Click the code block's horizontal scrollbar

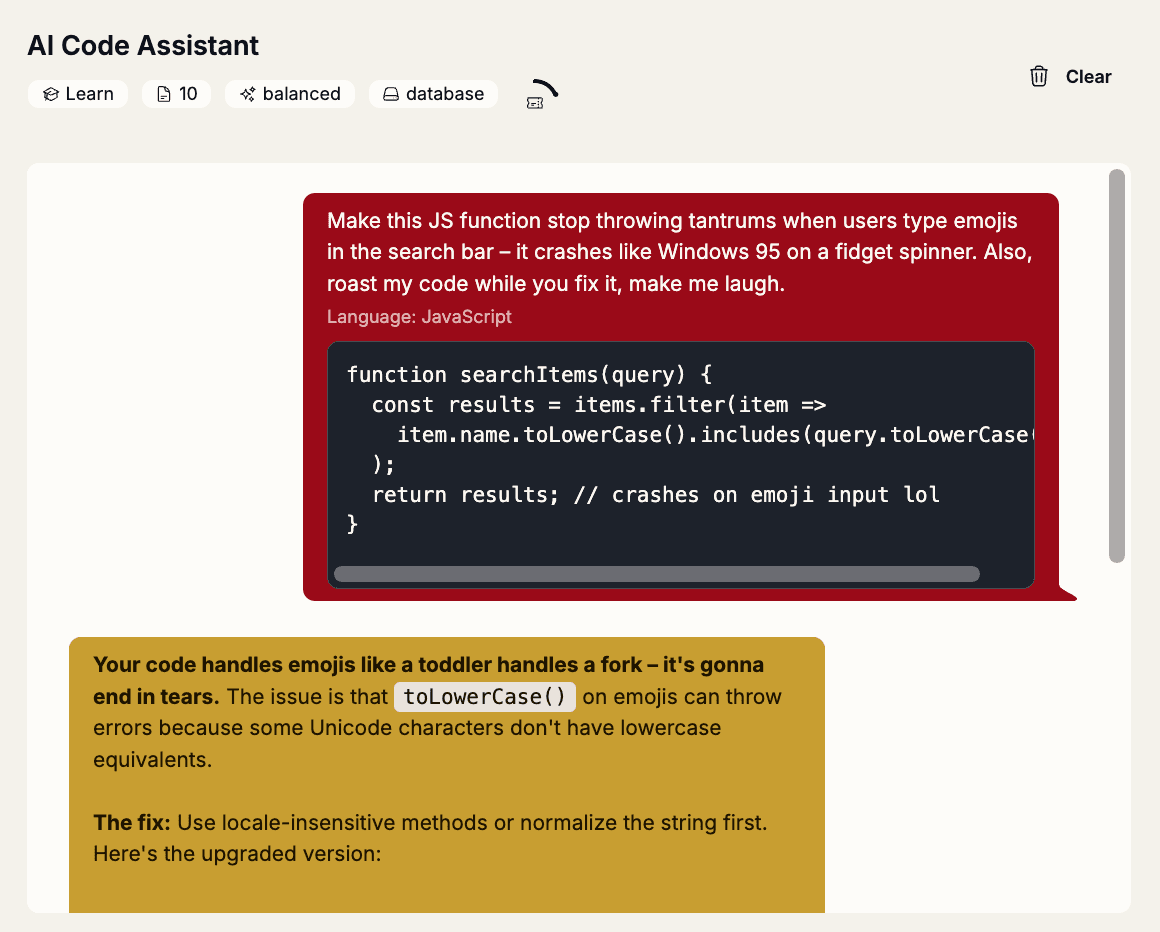(x=657, y=573)
